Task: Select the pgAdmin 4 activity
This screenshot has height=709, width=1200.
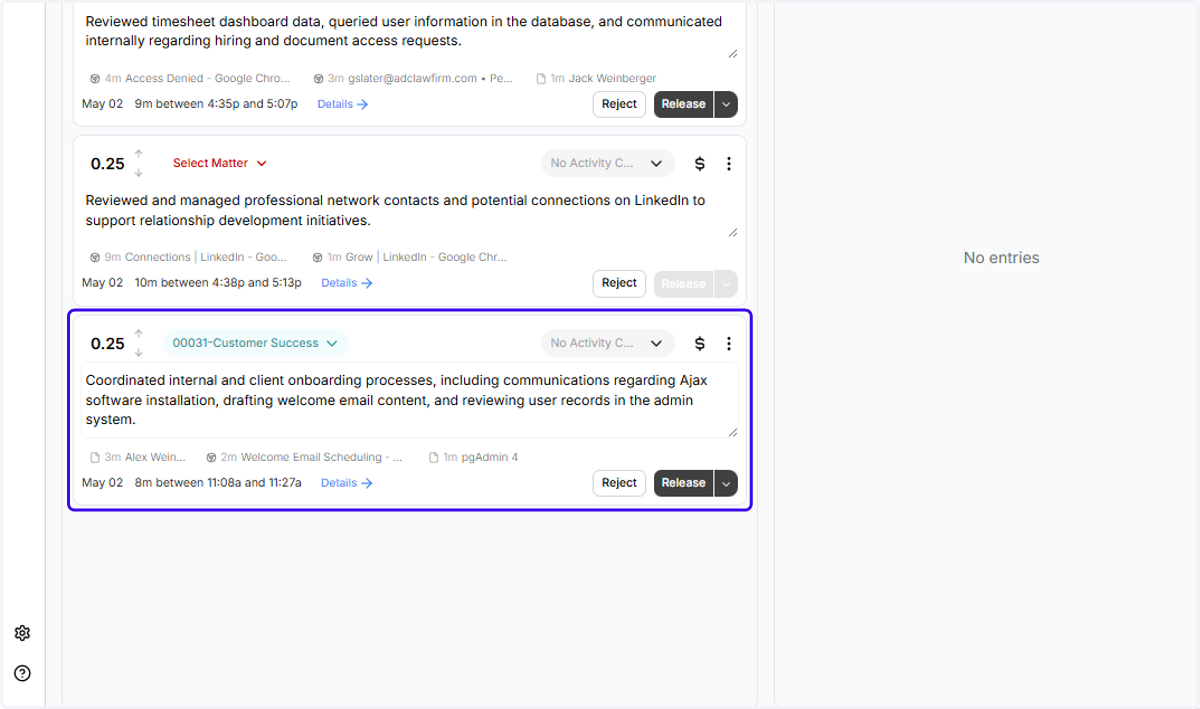Action: (473, 457)
